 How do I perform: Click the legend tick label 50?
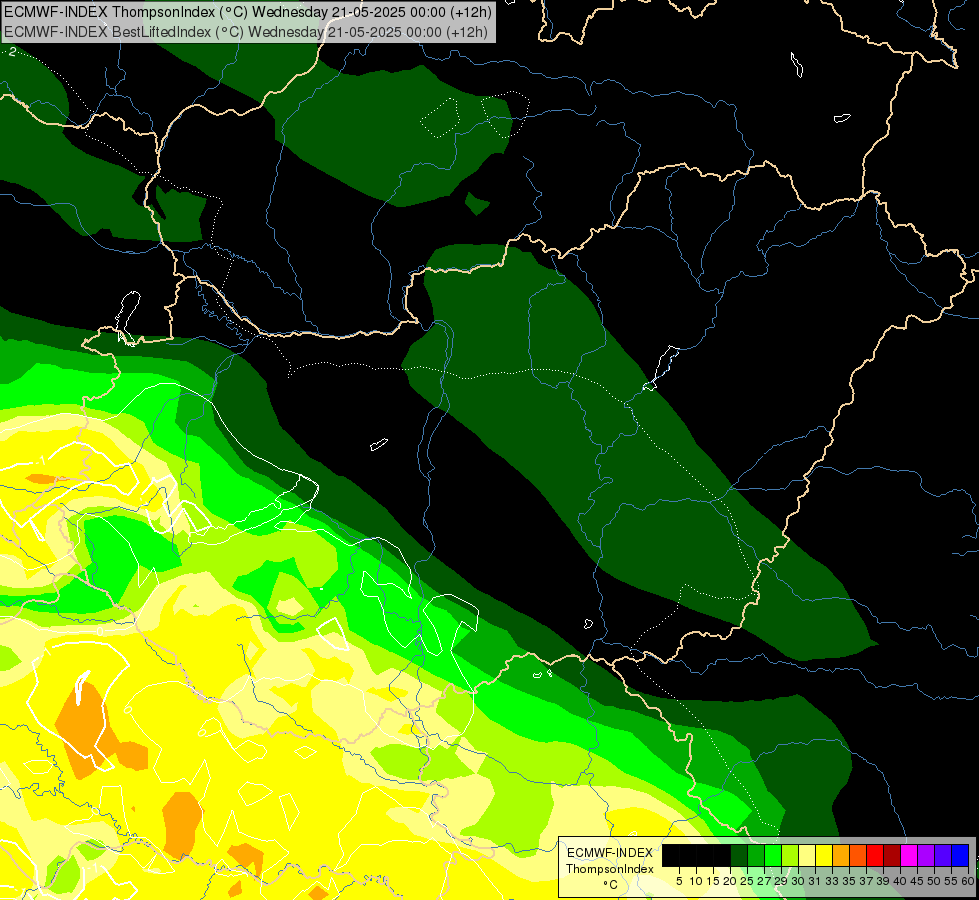pos(934,881)
